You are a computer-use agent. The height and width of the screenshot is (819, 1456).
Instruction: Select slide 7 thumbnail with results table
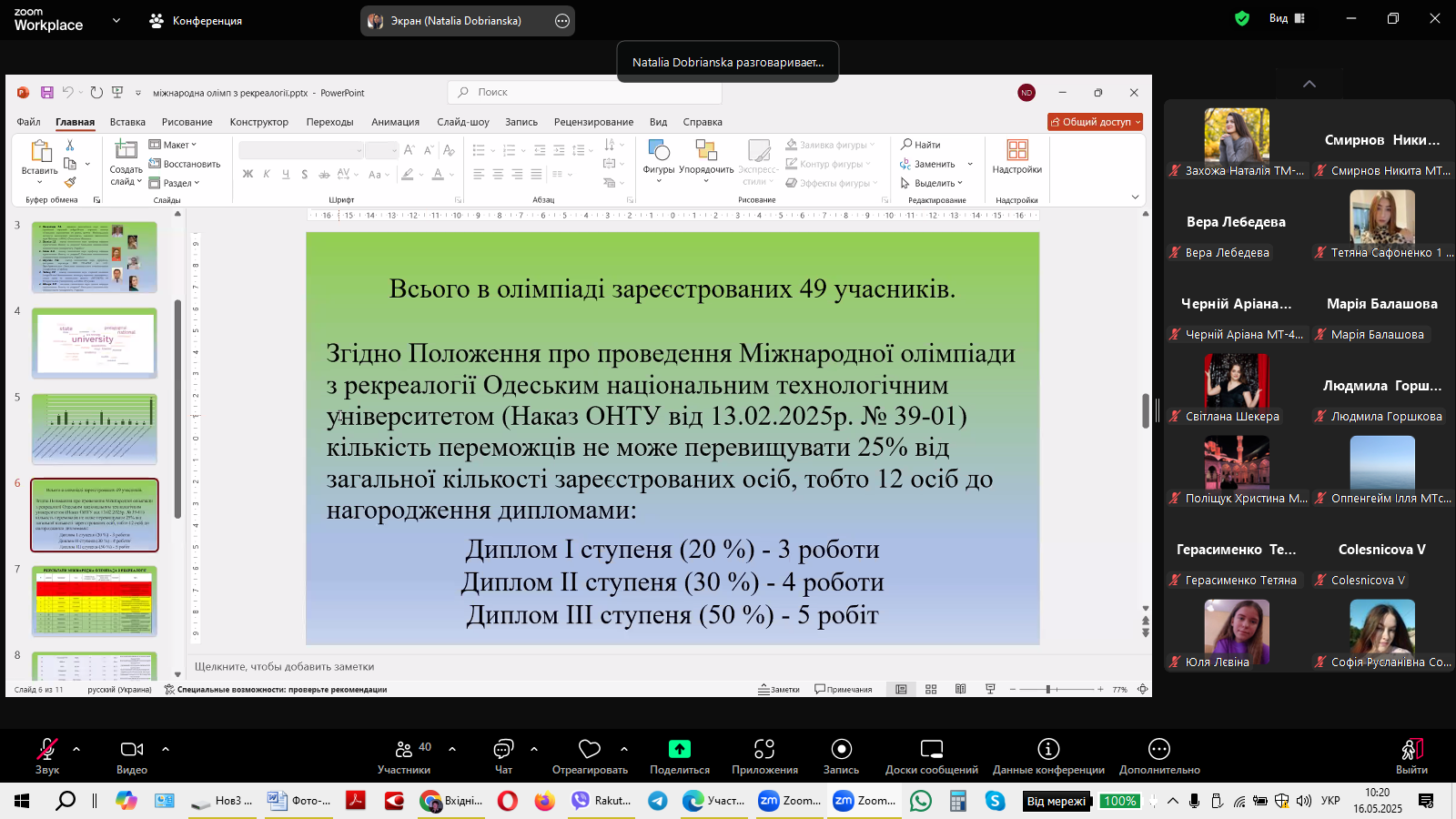tap(95, 601)
